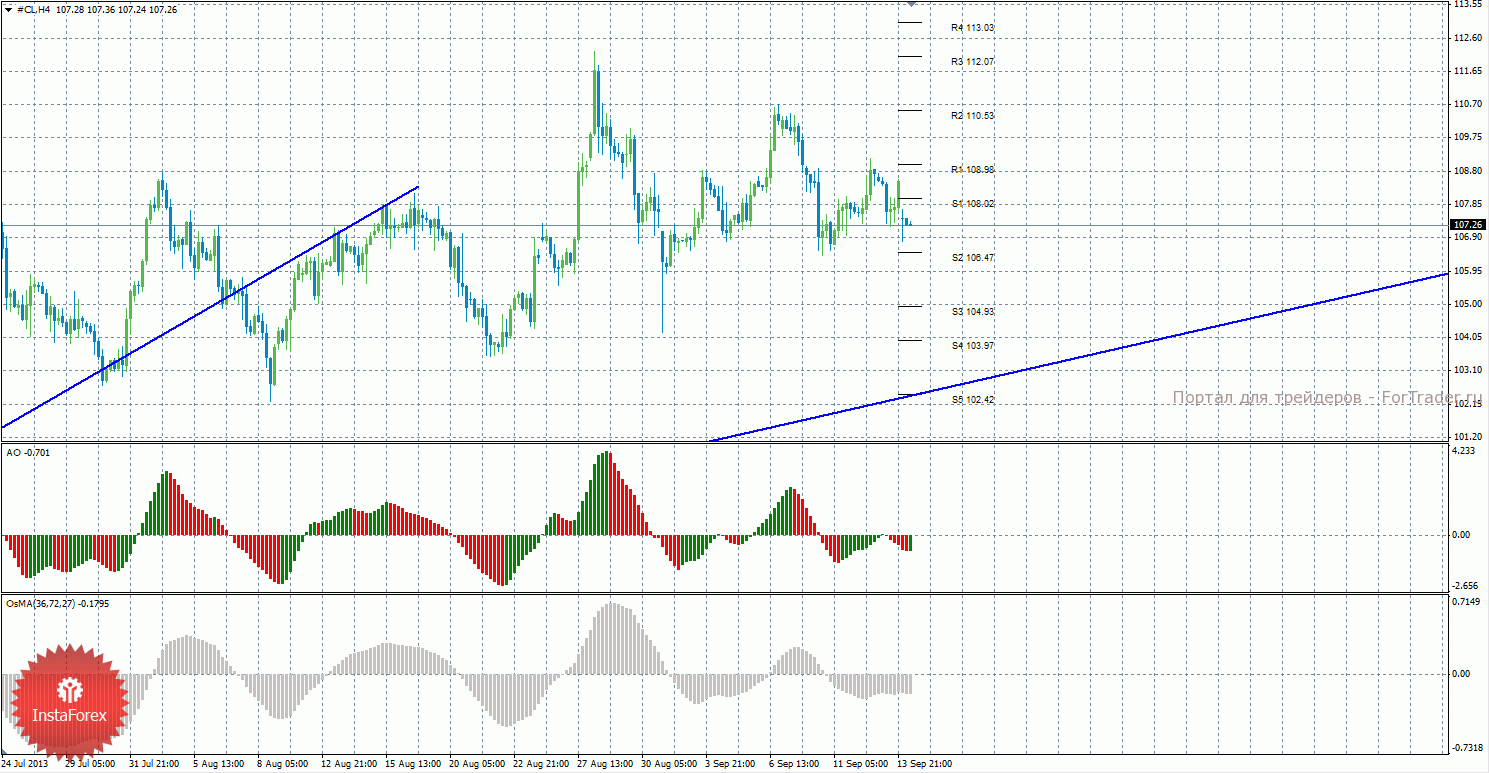The image size is (1489, 773).
Task: Click the 0.7149 value on OsMA scale
Action: click(x=1466, y=602)
